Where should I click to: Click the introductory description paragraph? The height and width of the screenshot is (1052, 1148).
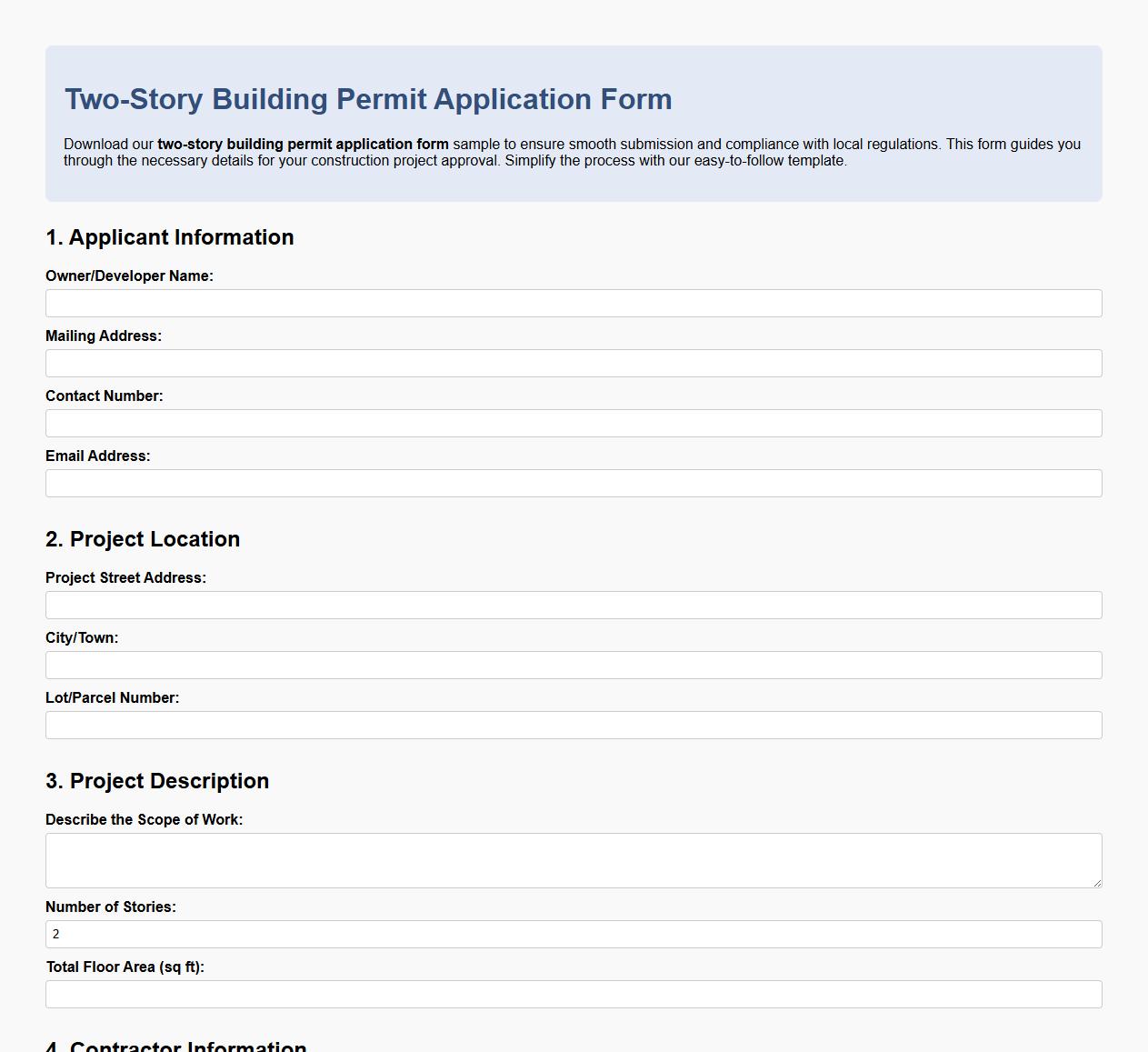pyautogui.click(x=572, y=152)
